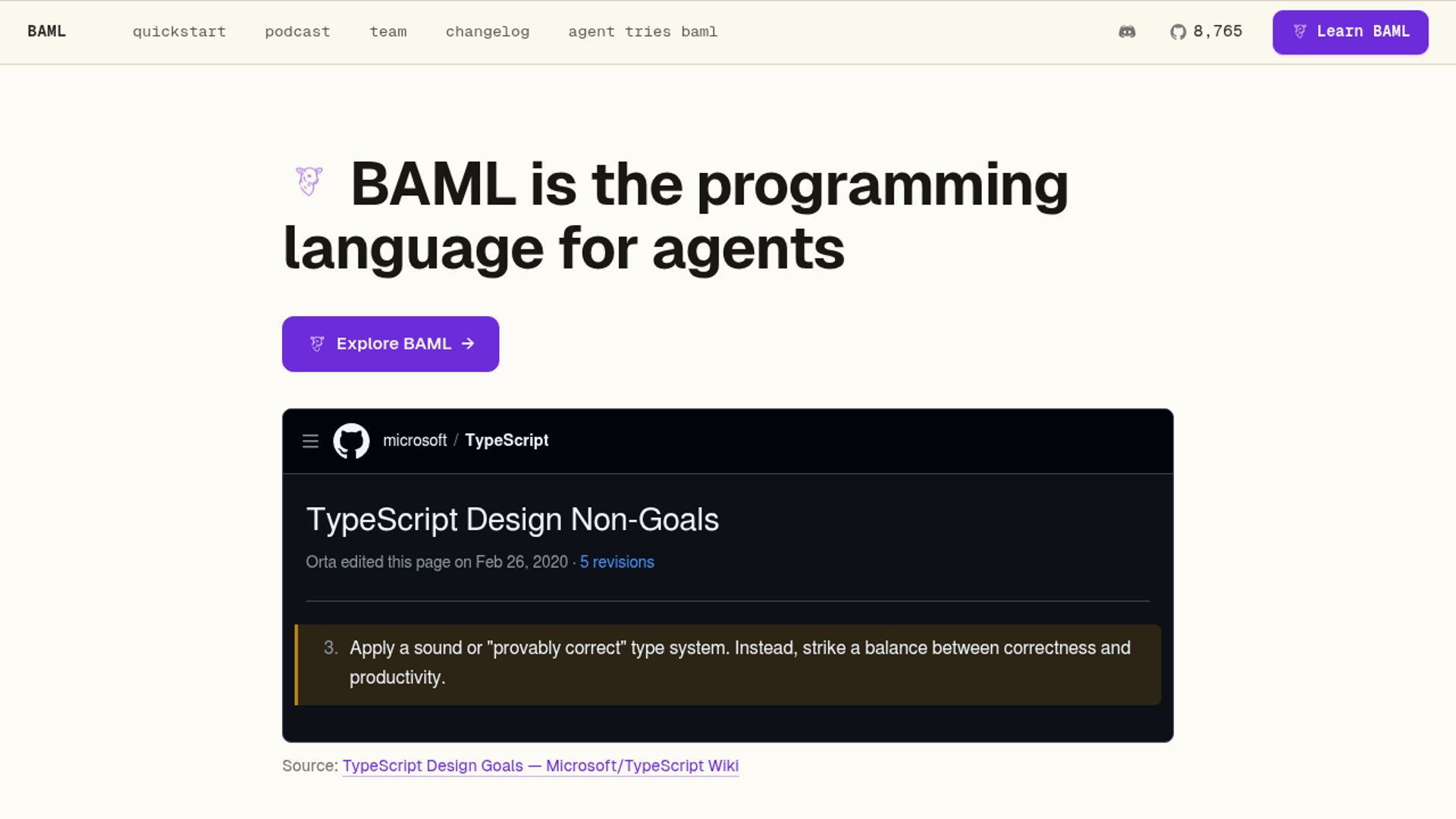Click the TypeScript Design Non-Goals heading

(513, 519)
